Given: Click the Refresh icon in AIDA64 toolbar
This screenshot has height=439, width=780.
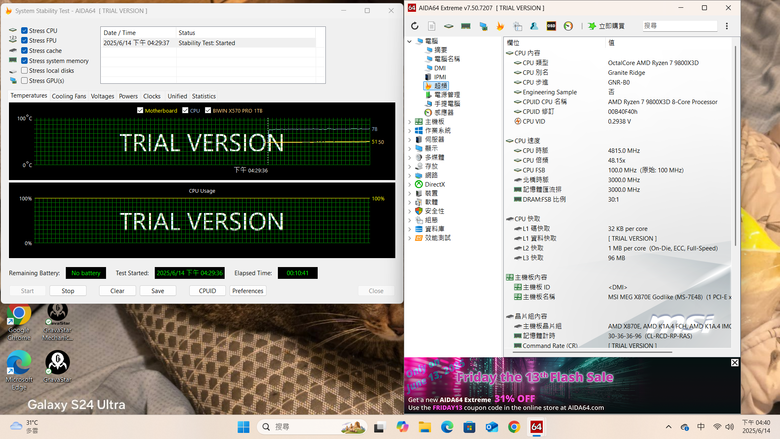Looking at the screenshot, I should [414, 26].
